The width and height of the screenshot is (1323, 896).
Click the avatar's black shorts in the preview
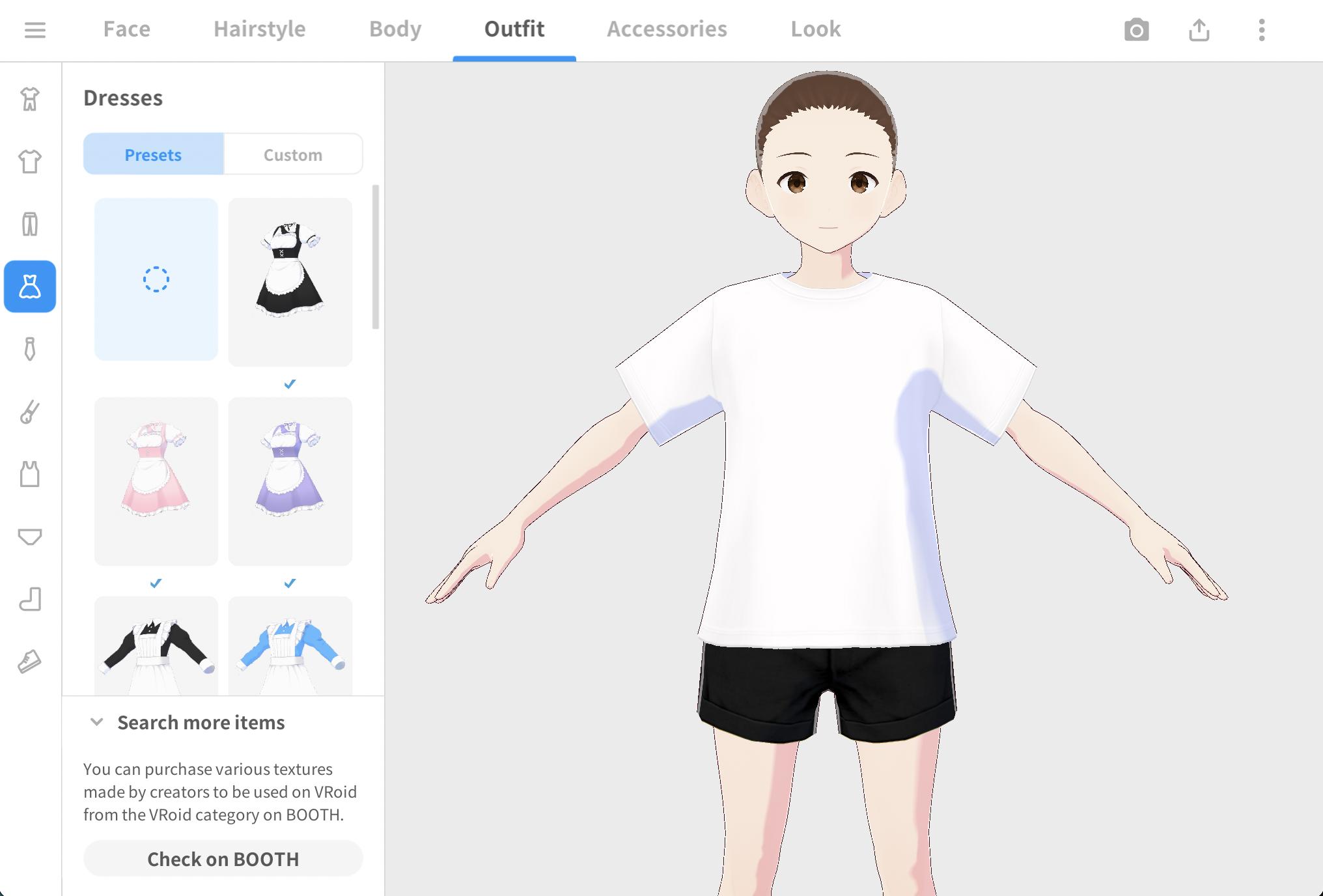(827, 693)
